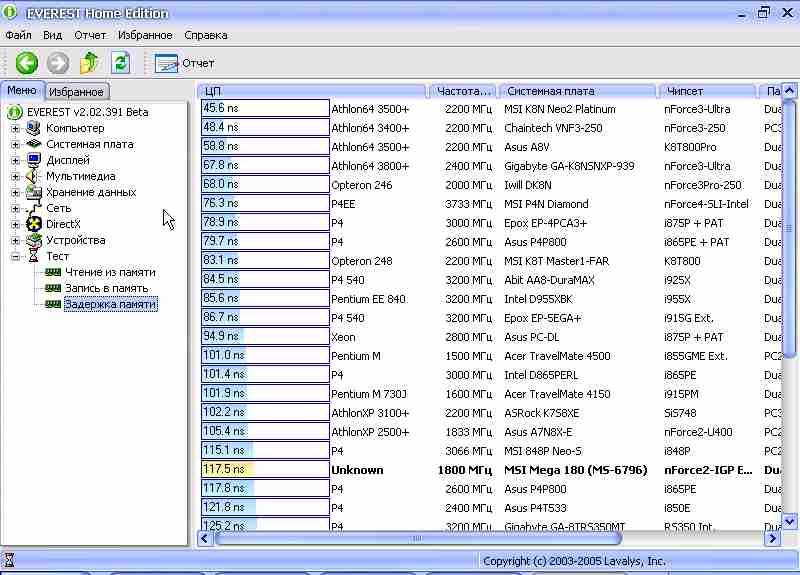Open the Вид menu
Screen dimensions: 800x575
pyautogui.click(x=53, y=35)
